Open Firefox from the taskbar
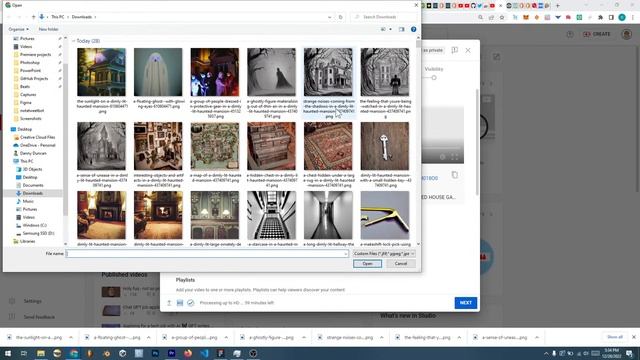Screen dimensions: 640x360 click(x=188, y=353)
